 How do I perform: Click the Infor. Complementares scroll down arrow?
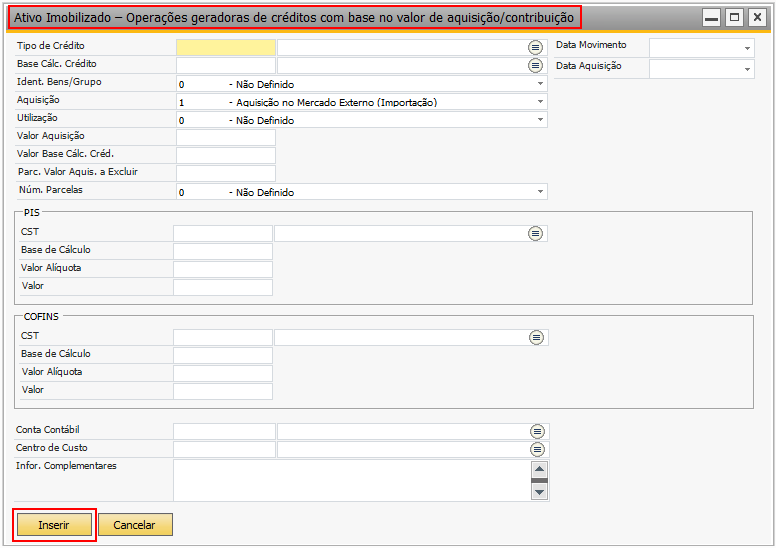click(539, 492)
